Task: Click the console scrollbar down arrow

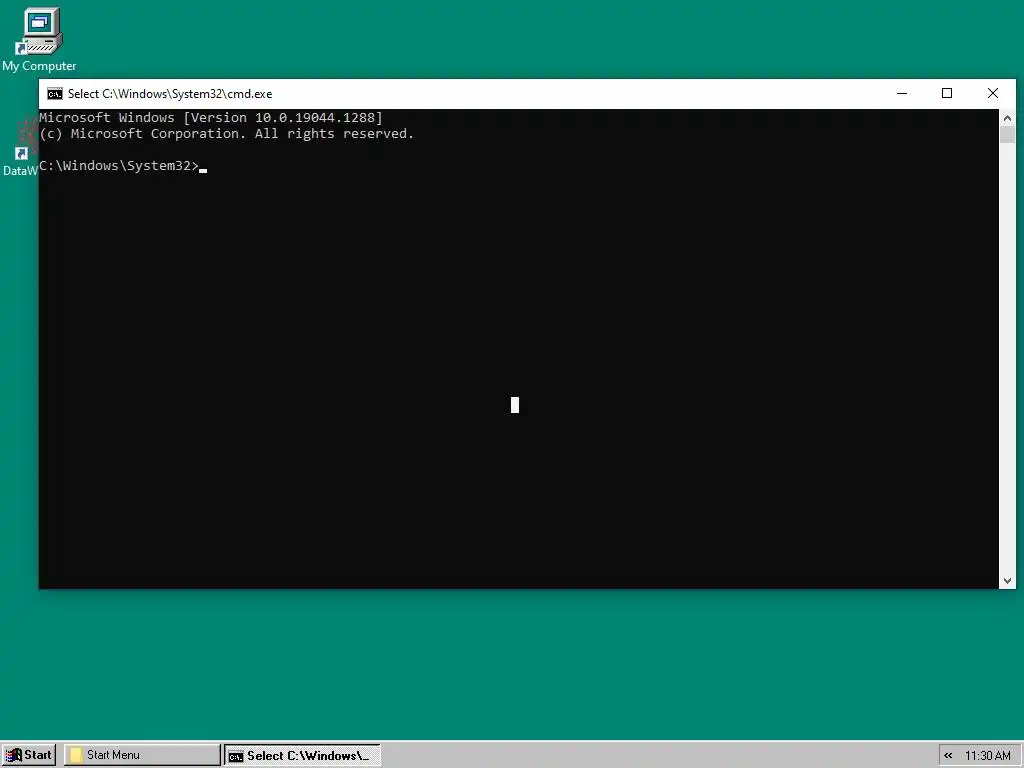Action: pyautogui.click(x=1007, y=581)
